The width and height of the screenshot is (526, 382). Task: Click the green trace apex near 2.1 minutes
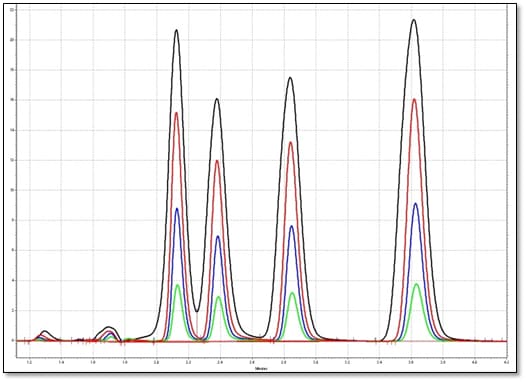(178, 285)
